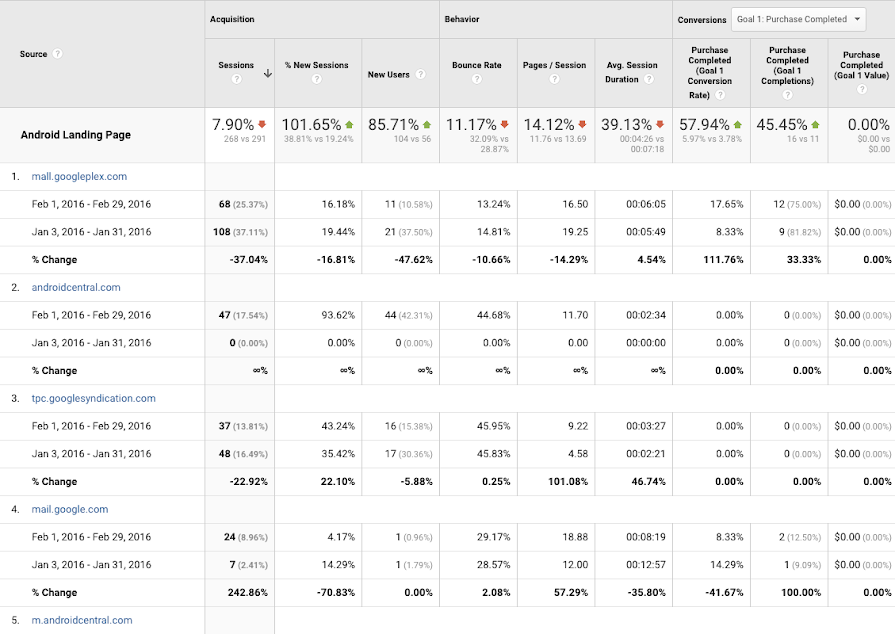The image size is (895, 634).
Task: Click the 45.45% completions summary value
Action: click(782, 124)
